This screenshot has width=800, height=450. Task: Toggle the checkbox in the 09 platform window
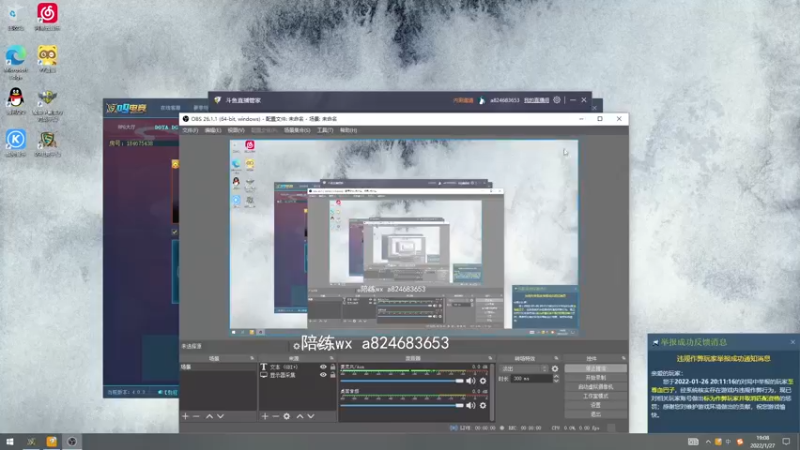click(x=174, y=232)
